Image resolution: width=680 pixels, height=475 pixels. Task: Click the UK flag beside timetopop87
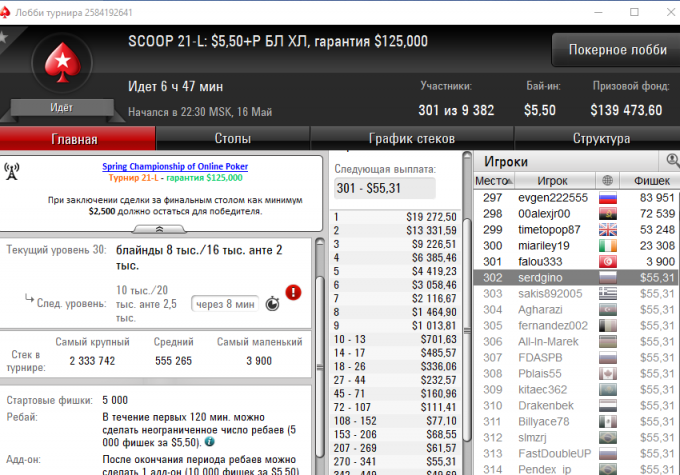(608, 230)
